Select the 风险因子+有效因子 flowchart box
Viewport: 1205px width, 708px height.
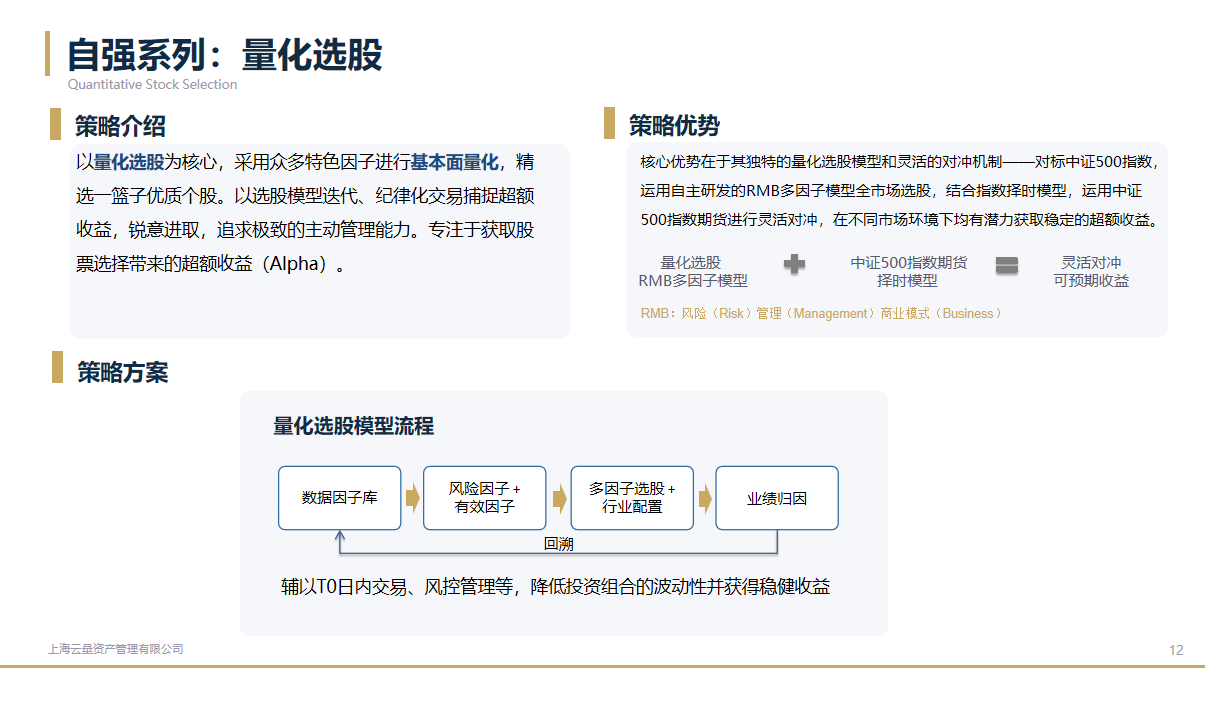(x=485, y=498)
